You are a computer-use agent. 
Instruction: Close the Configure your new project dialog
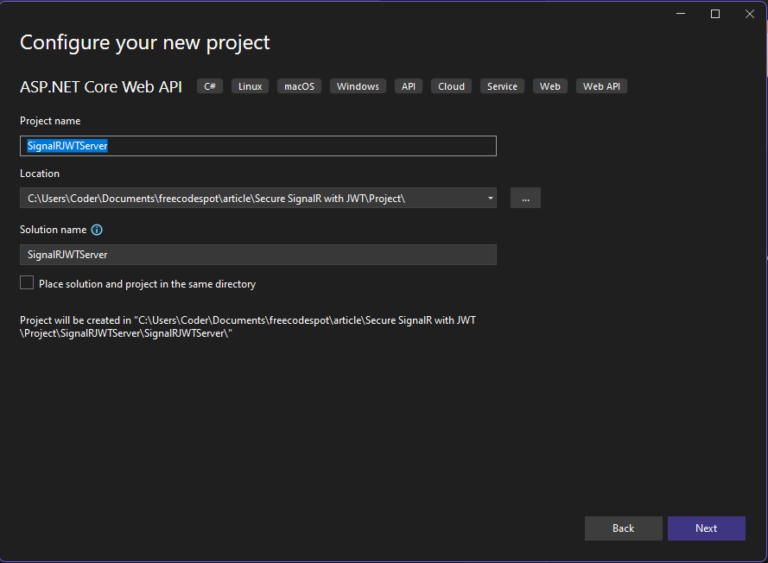point(749,14)
